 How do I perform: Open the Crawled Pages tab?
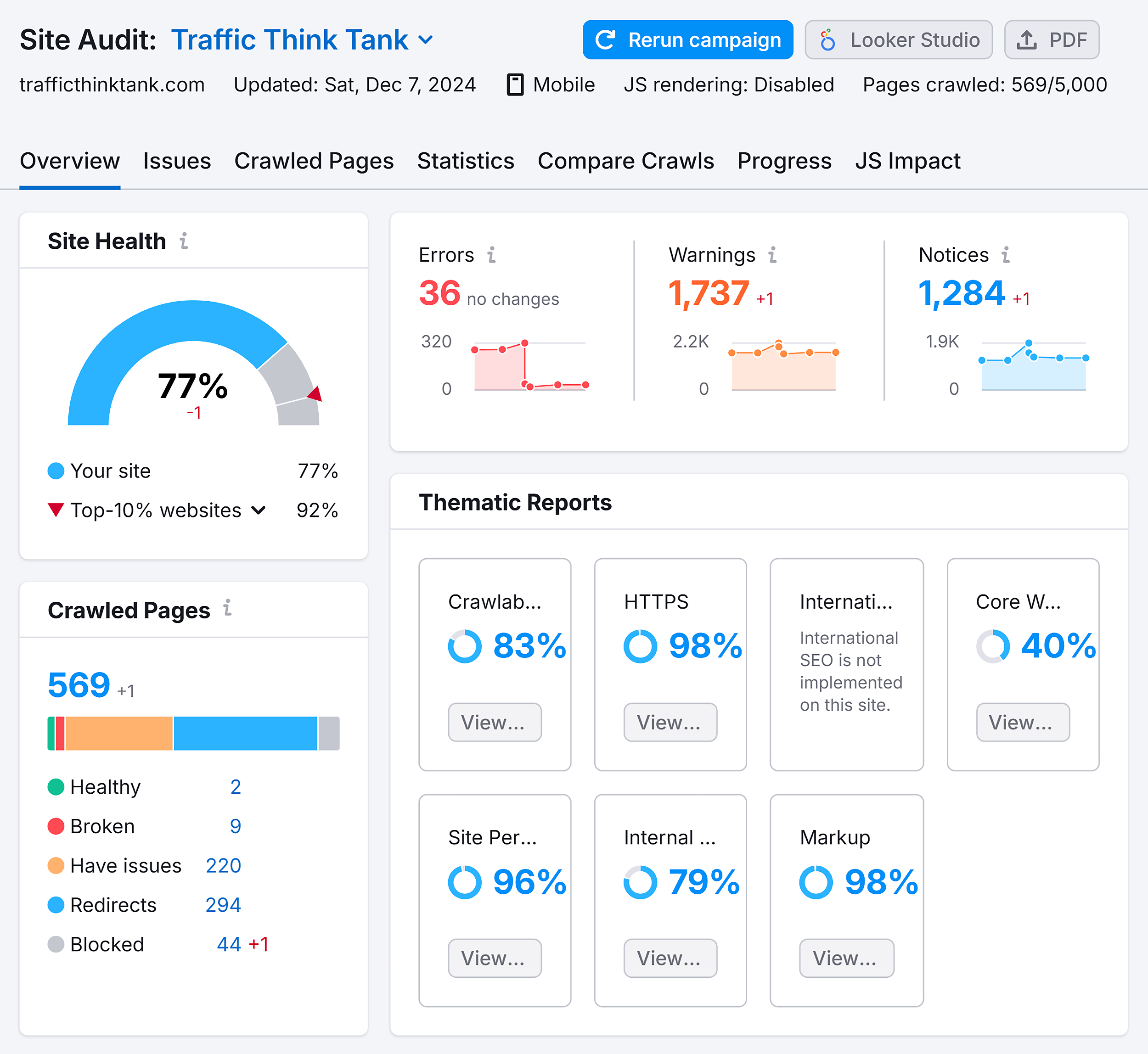[314, 162]
